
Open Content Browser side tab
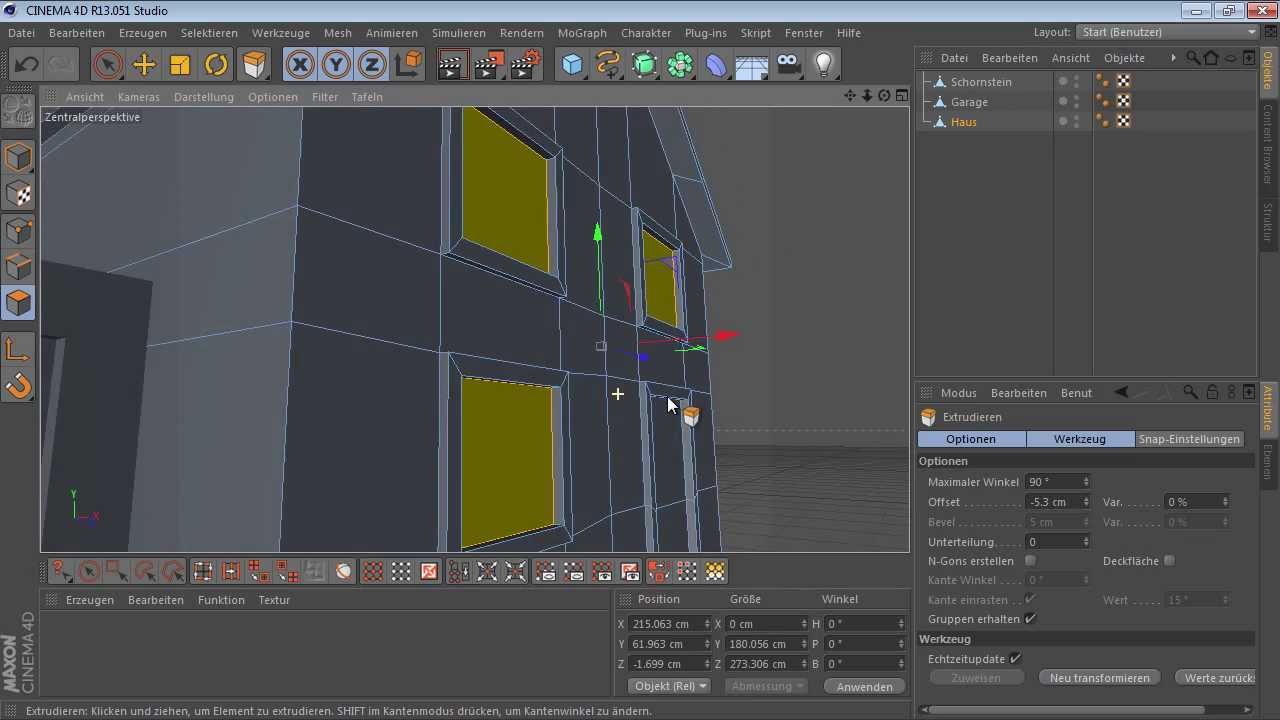[1268, 143]
